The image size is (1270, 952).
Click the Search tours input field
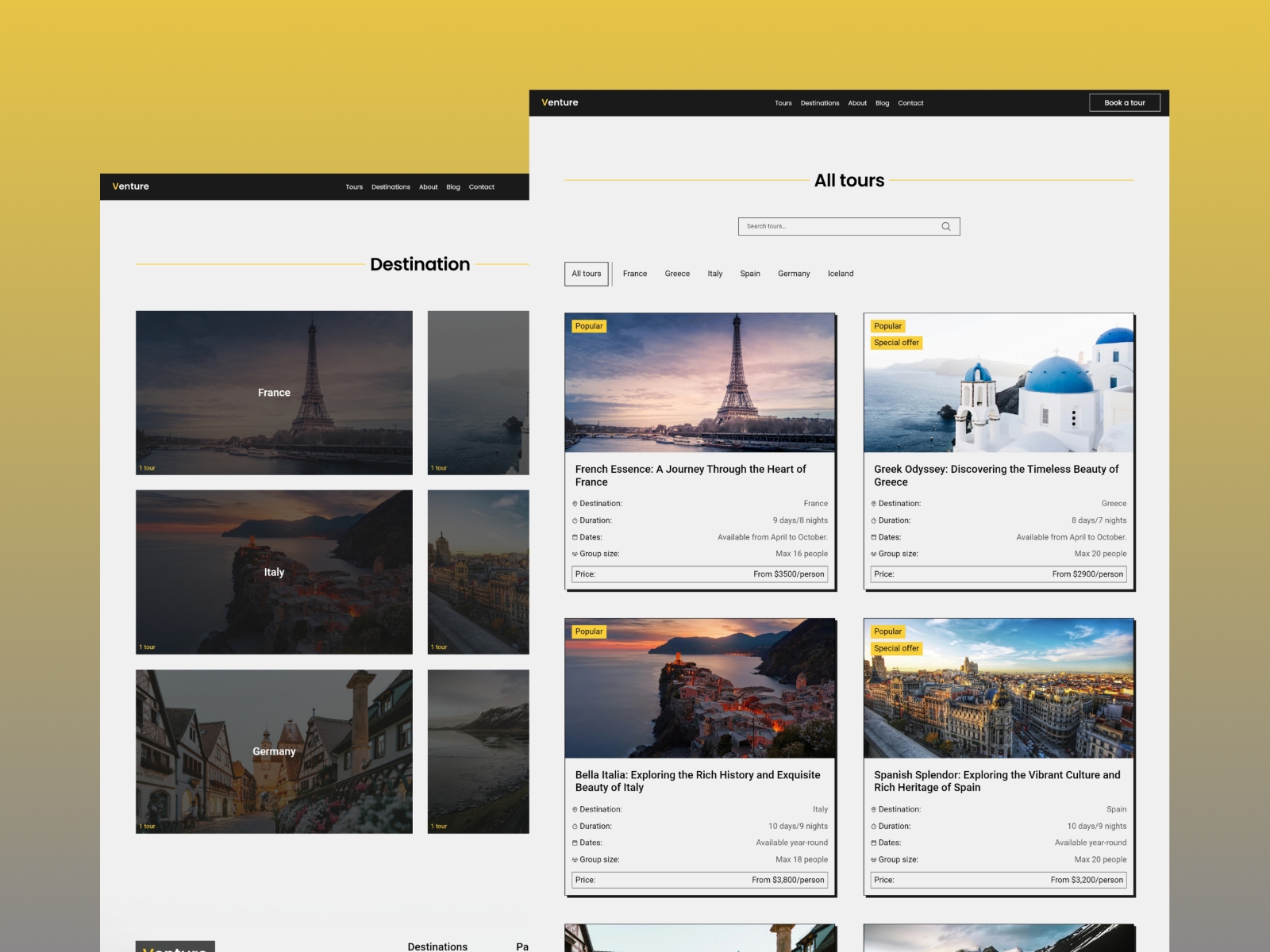837,227
